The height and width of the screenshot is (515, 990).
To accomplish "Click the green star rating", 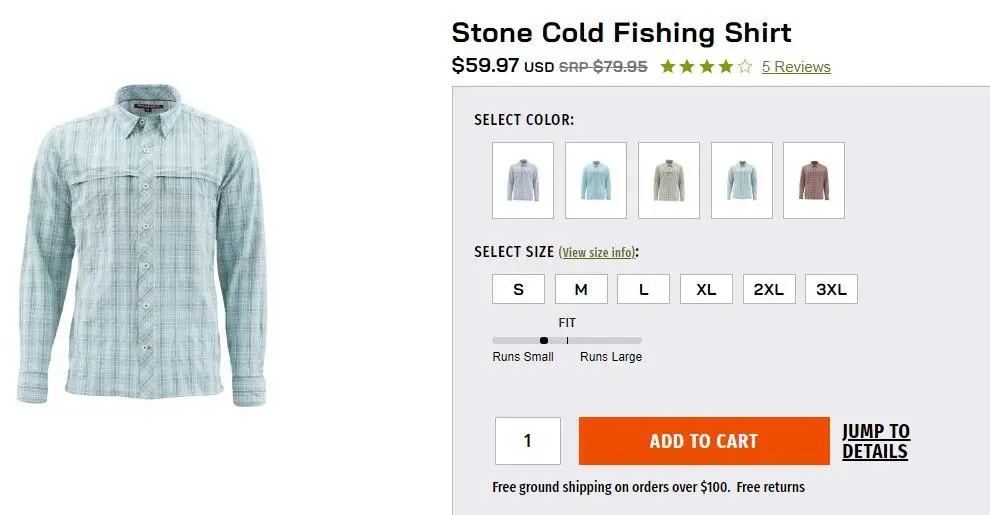I will pyautogui.click(x=706, y=67).
